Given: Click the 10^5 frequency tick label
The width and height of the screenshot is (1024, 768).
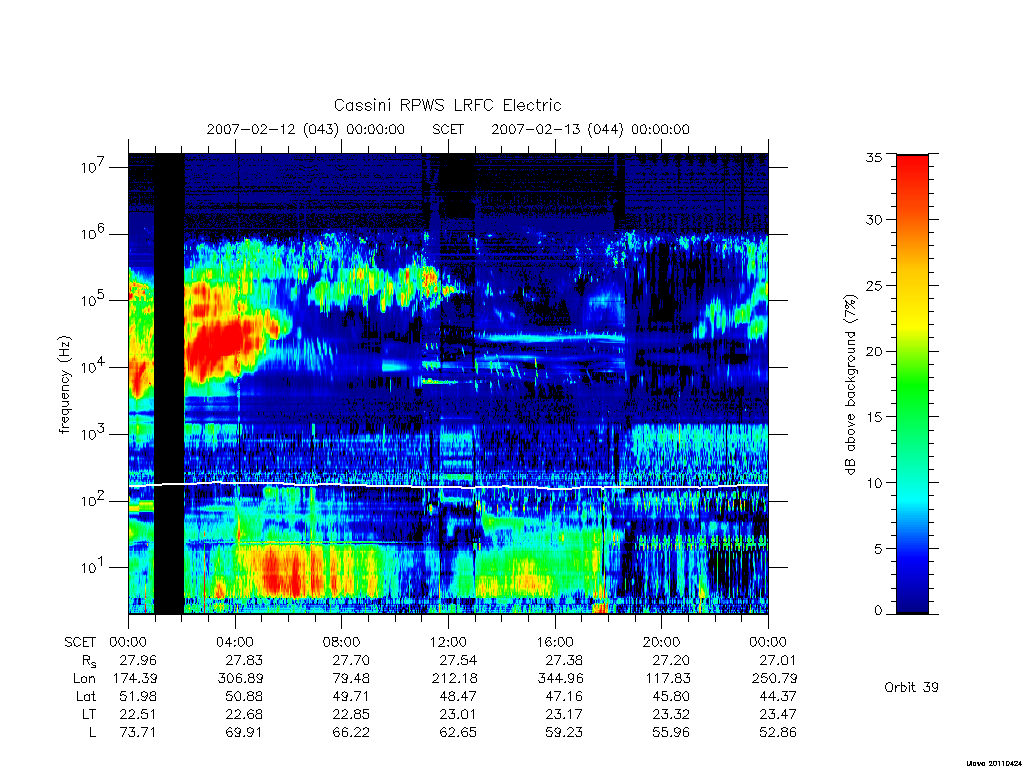Looking at the screenshot, I should 93,300.
